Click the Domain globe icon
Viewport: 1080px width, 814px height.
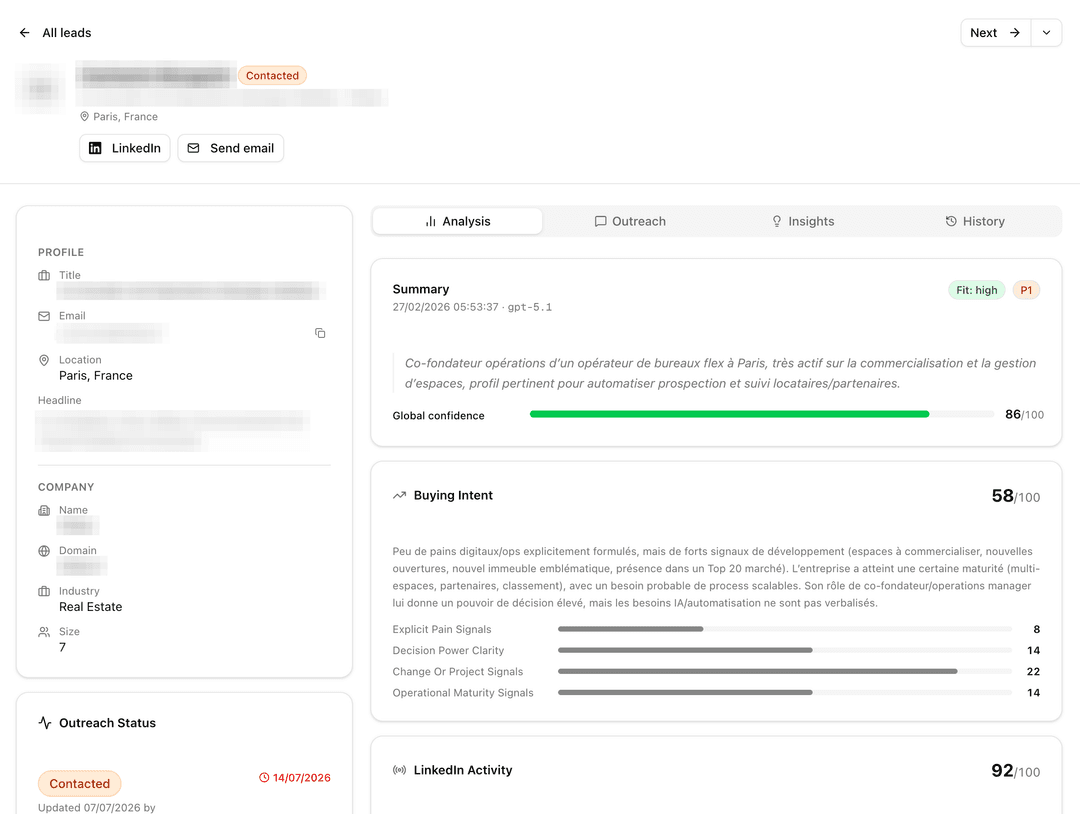[44, 551]
